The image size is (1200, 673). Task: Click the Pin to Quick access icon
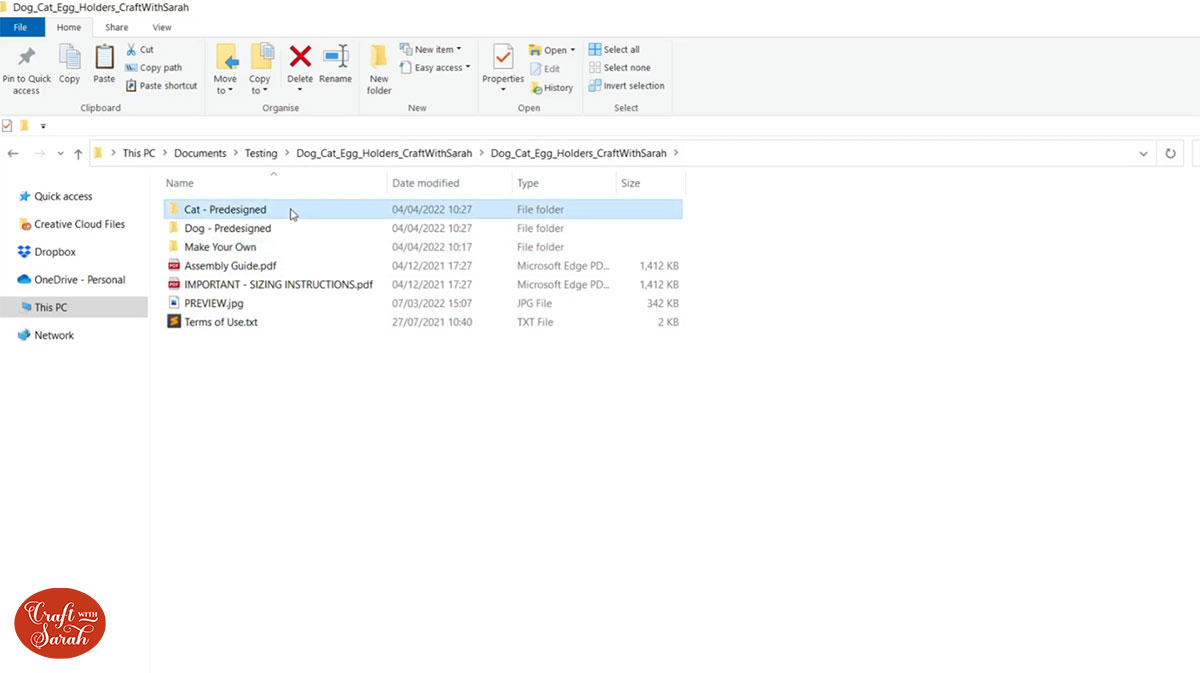pos(27,65)
